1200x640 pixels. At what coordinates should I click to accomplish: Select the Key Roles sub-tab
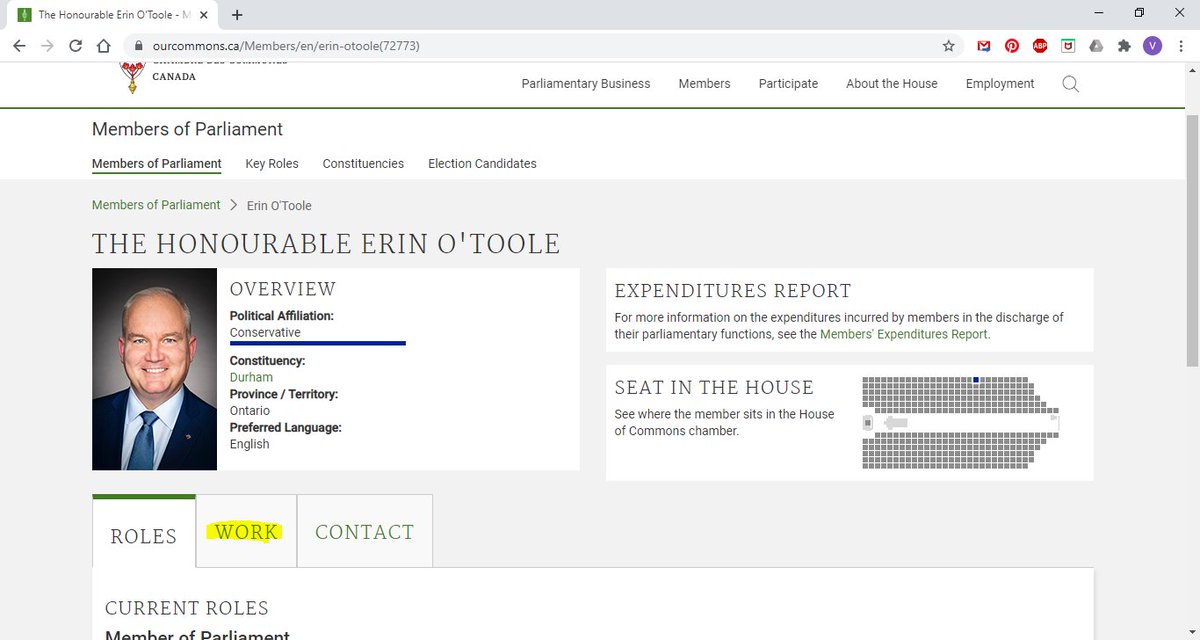pyautogui.click(x=272, y=163)
